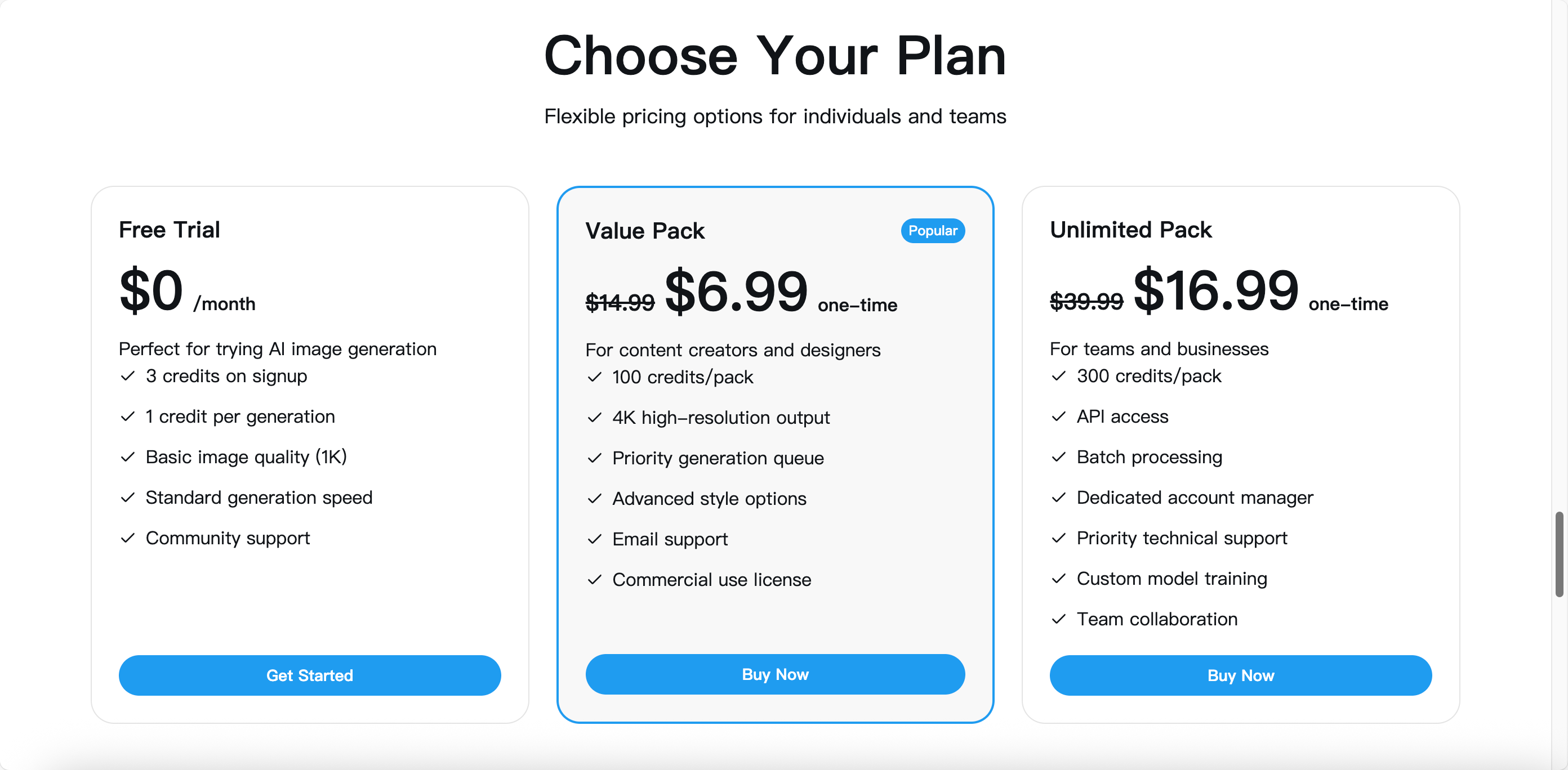Click the Get Started button

pos(310,675)
